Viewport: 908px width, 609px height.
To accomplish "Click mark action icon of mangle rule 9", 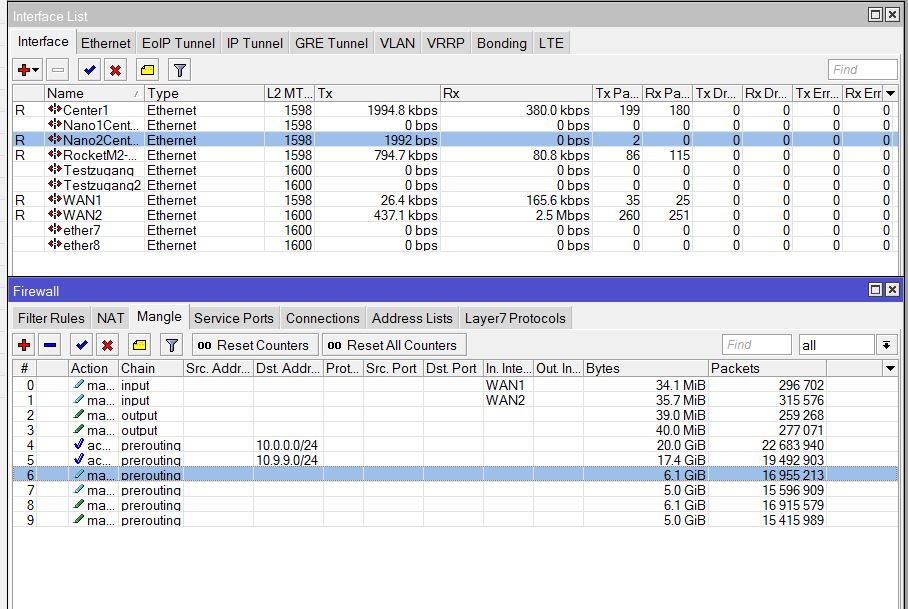I will (79, 520).
